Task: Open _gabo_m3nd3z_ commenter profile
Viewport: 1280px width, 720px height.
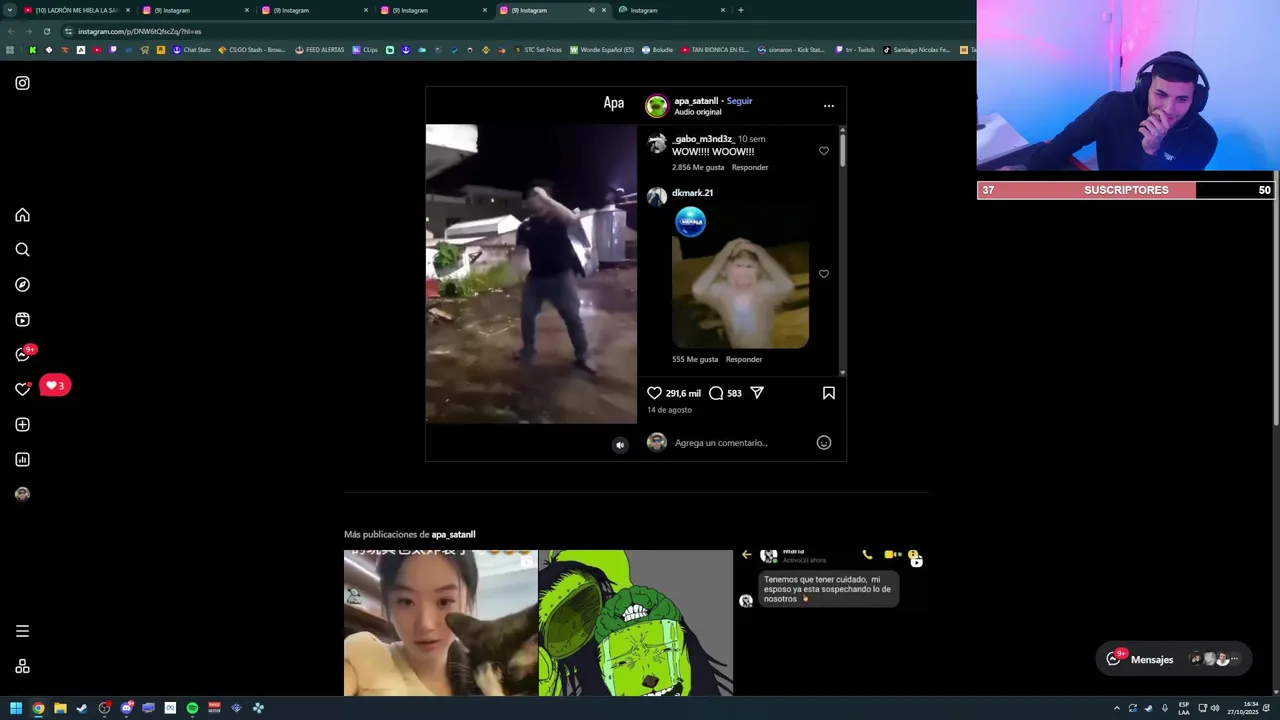Action: [x=703, y=139]
